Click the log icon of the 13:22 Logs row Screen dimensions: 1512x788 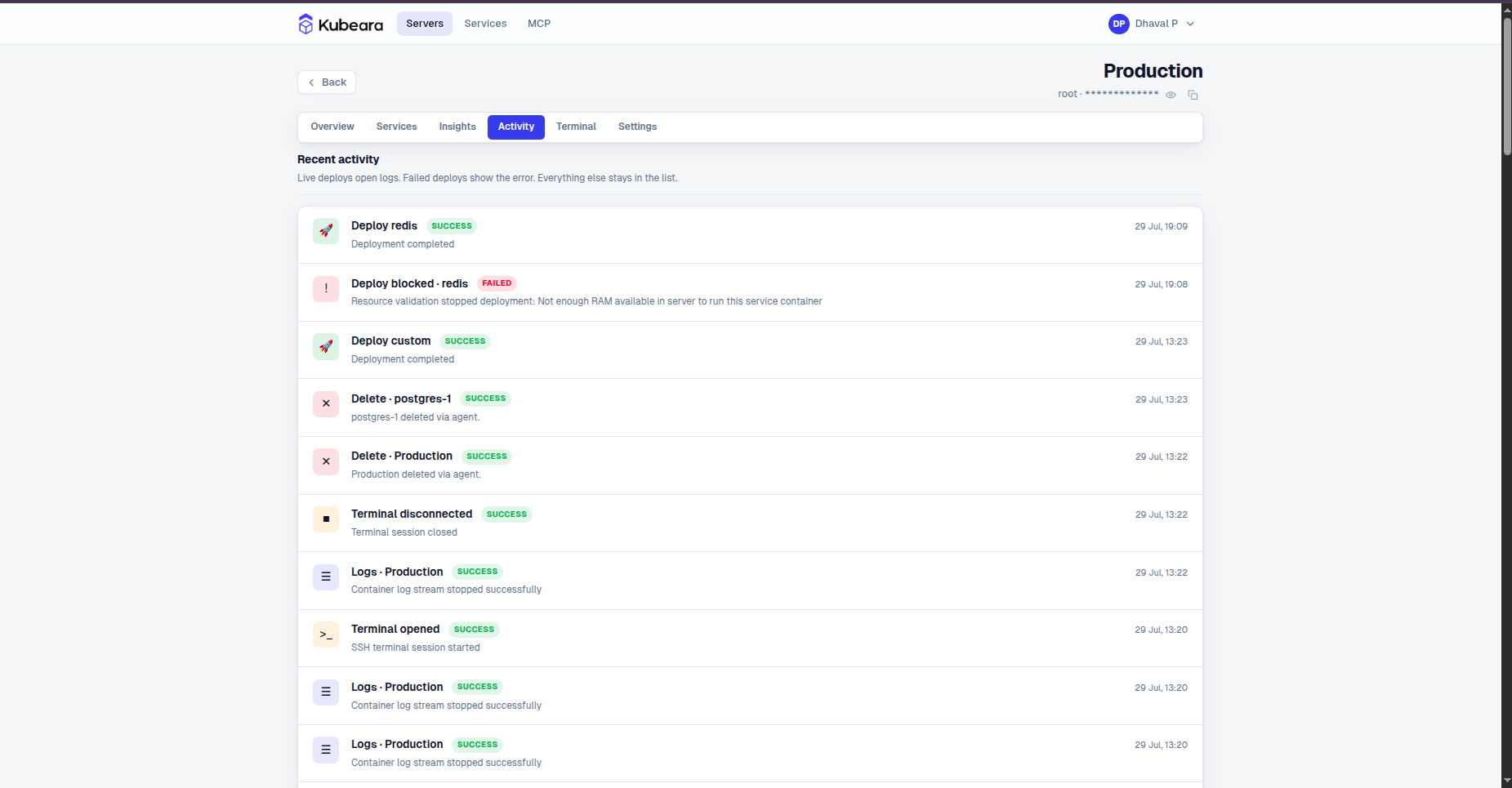[x=326, y=577]
